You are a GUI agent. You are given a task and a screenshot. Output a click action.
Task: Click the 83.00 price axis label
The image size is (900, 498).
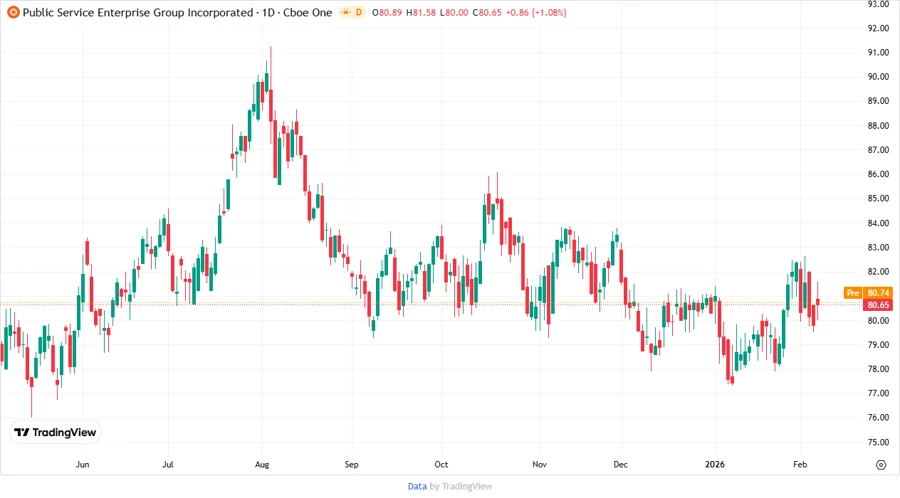point(878,247)
